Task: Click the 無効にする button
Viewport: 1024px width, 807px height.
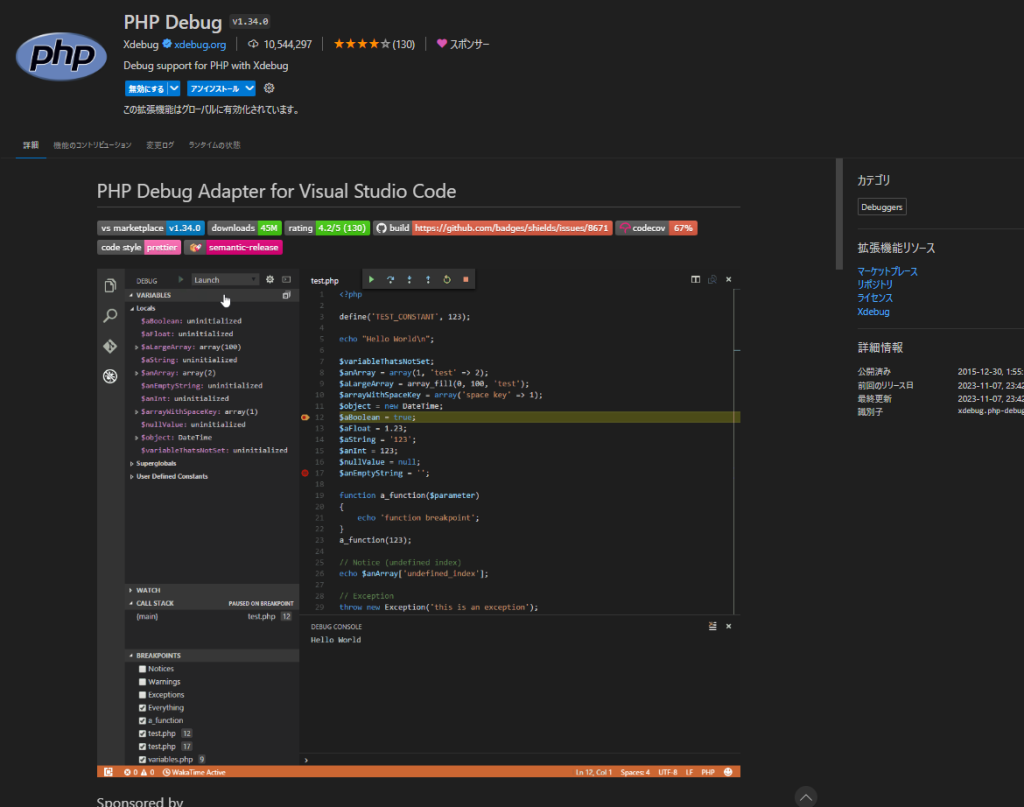Action: point(146,88)
